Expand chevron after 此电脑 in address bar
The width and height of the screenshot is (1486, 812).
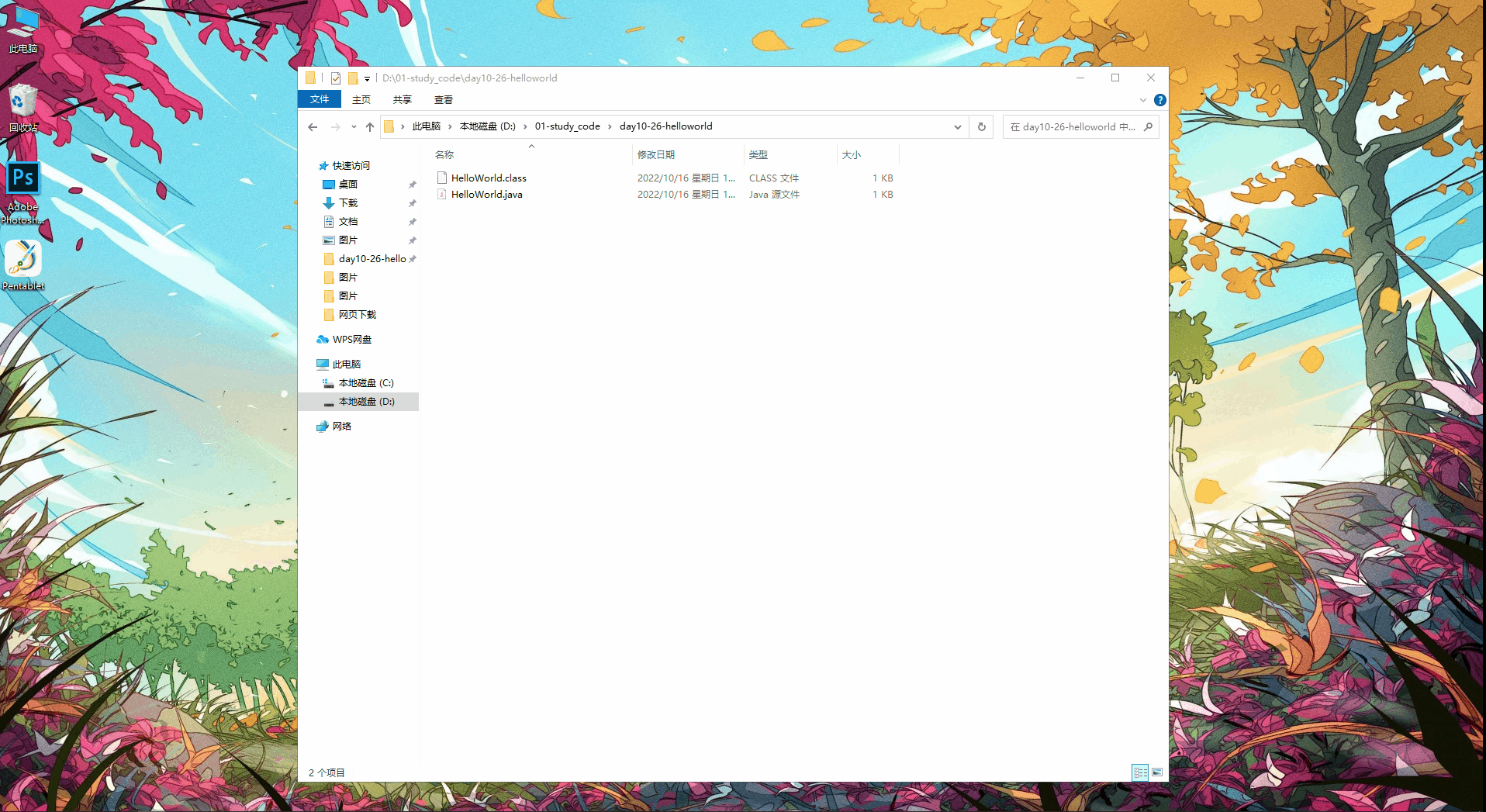coord(450,126)
